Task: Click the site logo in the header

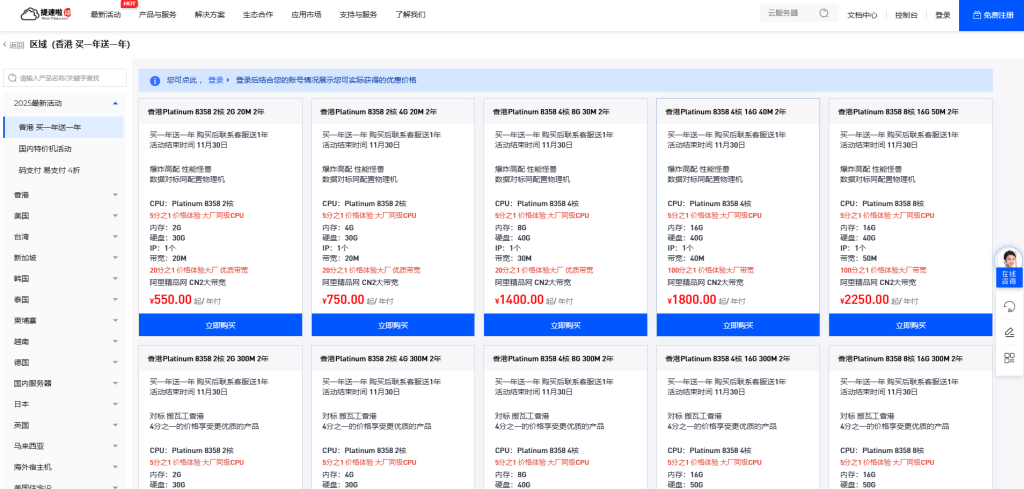Action: pos(46,14)
